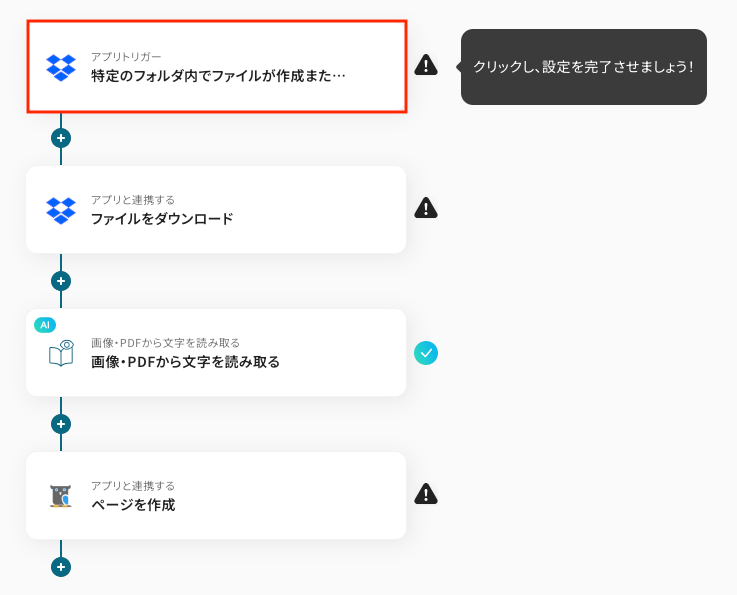737x595 pixels.
Task: Click the アプリトリガー label text
Action: pos(126,57)
